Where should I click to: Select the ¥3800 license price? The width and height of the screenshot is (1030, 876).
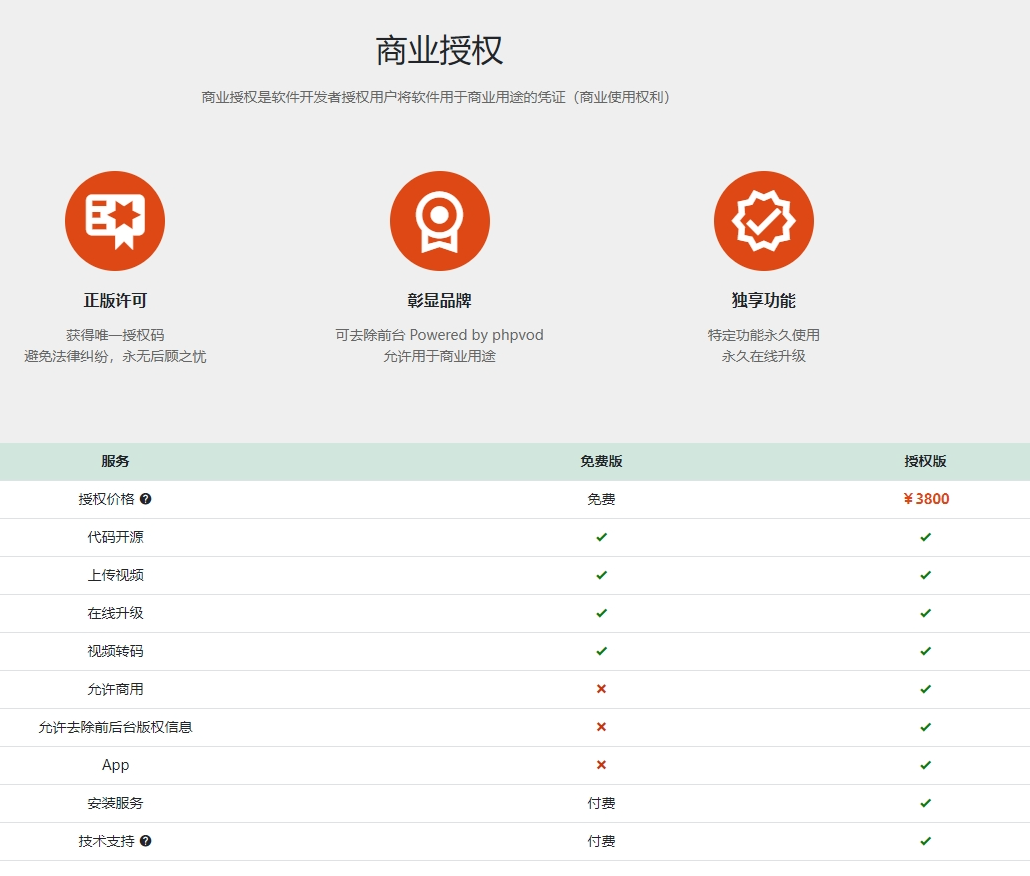(x=925, y=499)
